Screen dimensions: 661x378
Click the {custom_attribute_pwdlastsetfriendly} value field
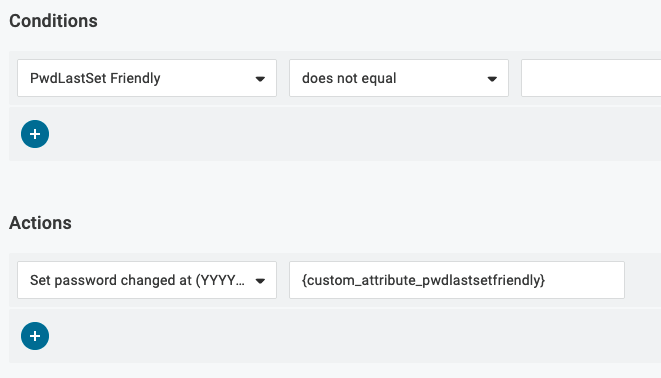click(x=457, y=280)
